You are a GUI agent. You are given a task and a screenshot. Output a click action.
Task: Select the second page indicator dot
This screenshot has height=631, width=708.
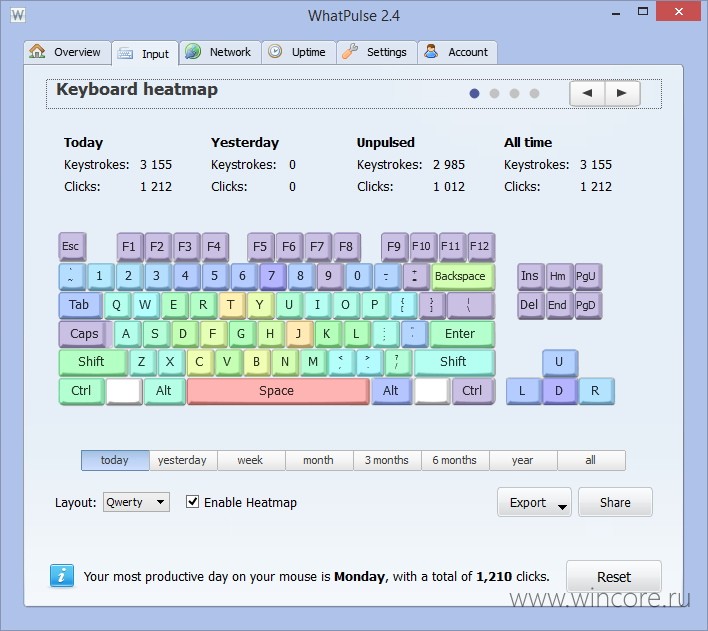point(494,93)
